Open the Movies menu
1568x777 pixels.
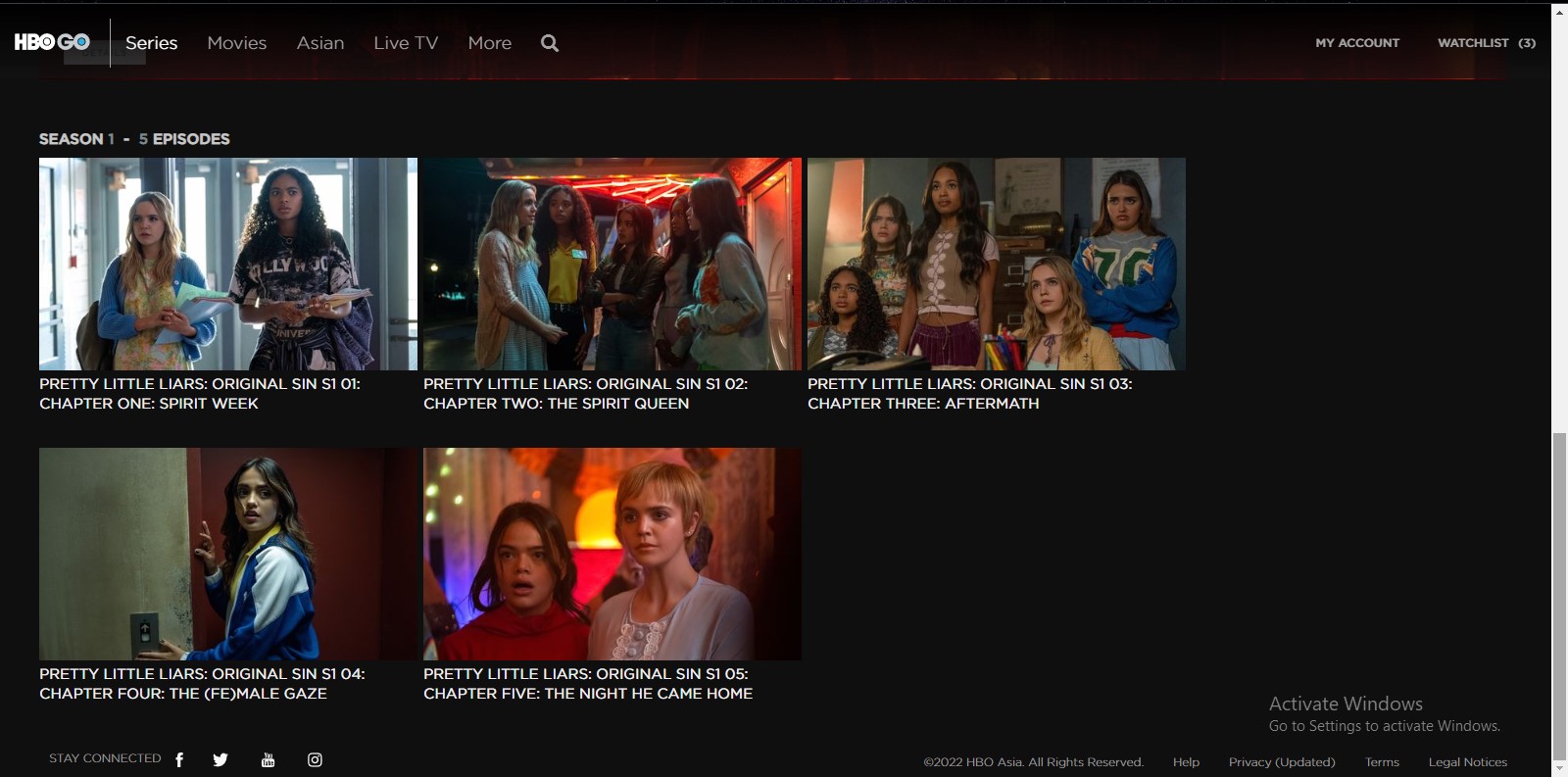[237, 43]
